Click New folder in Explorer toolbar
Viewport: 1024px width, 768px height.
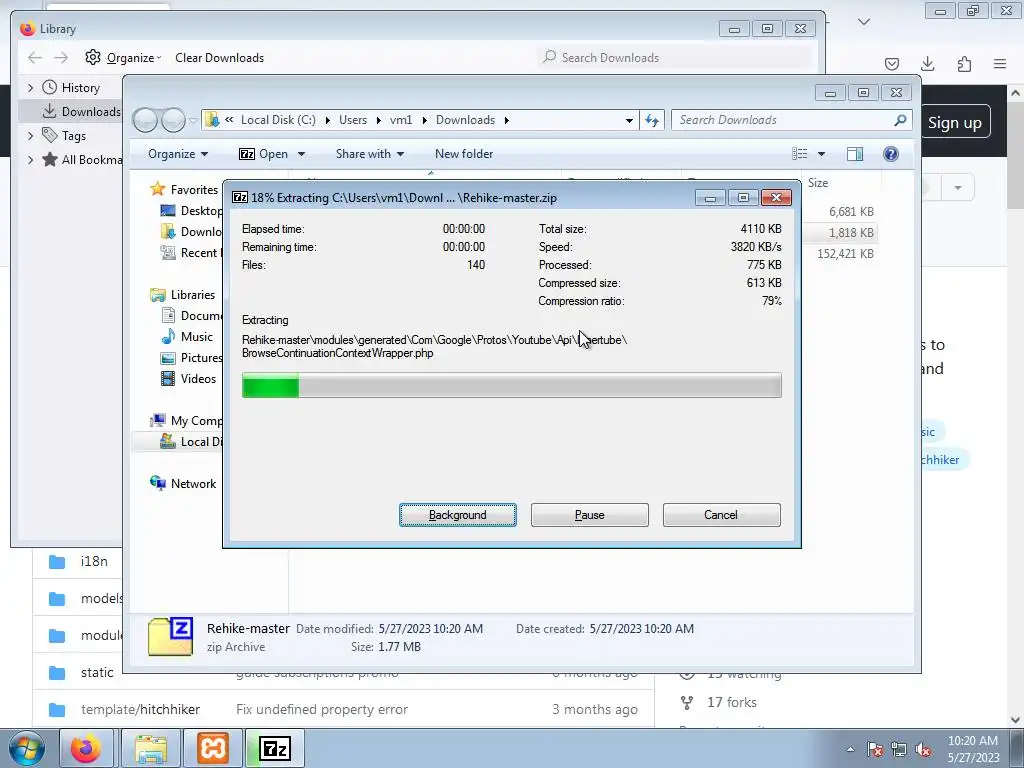tap(464, 154)
